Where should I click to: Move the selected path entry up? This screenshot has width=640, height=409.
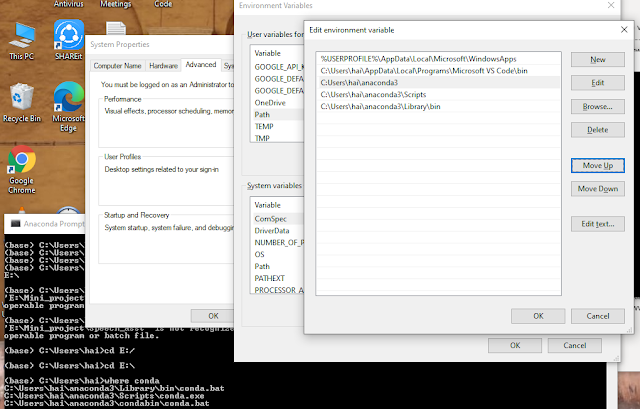click(x=598, y=165)
